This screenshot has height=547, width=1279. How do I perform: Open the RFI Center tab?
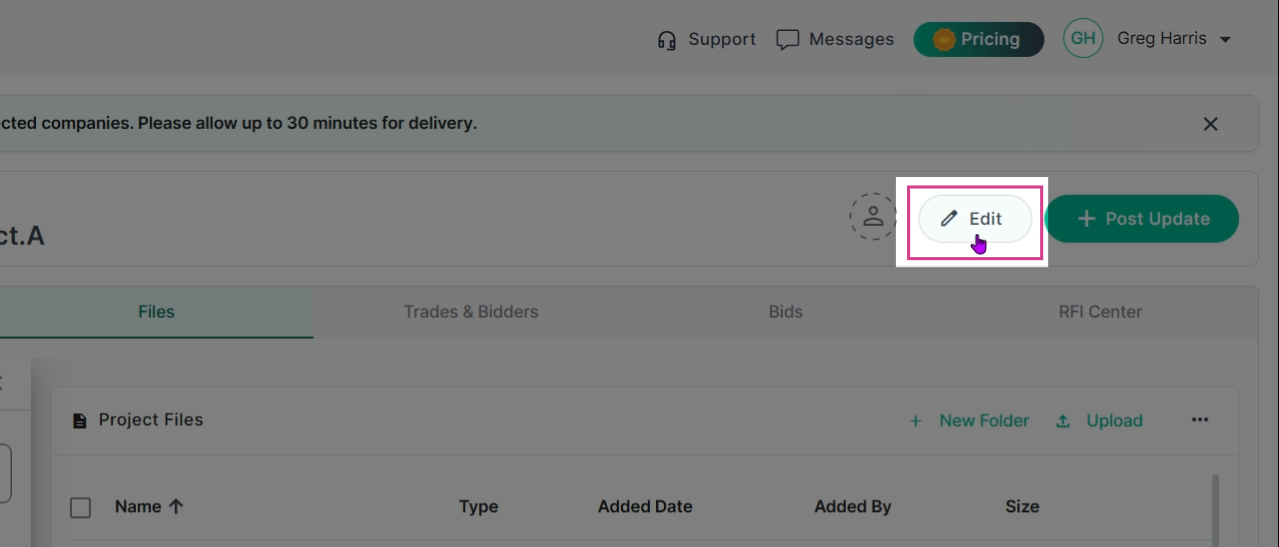(1100, 312)
